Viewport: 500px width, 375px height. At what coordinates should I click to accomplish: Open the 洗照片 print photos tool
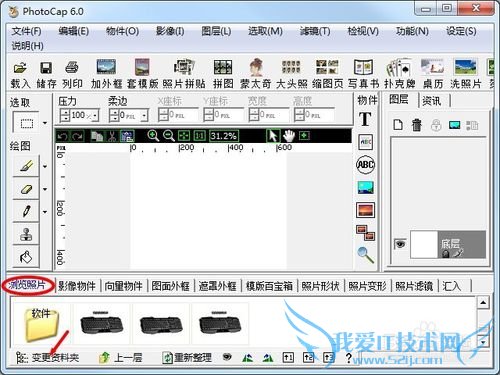click(466, 74)
